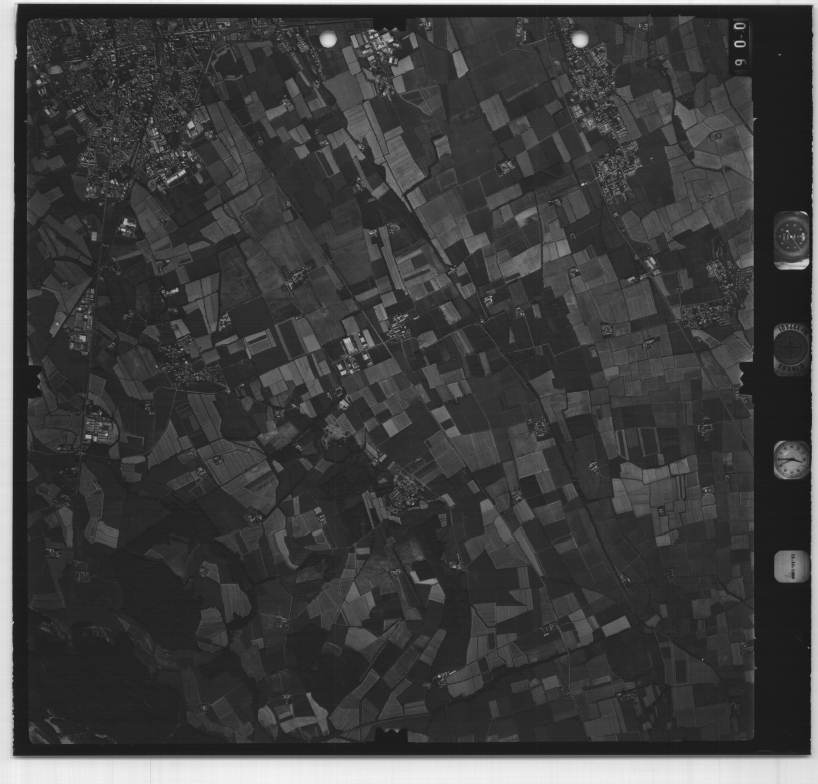Viewport: 818px width, 784px height.
Task: Click the small data label card below clock
Action: 791,566
